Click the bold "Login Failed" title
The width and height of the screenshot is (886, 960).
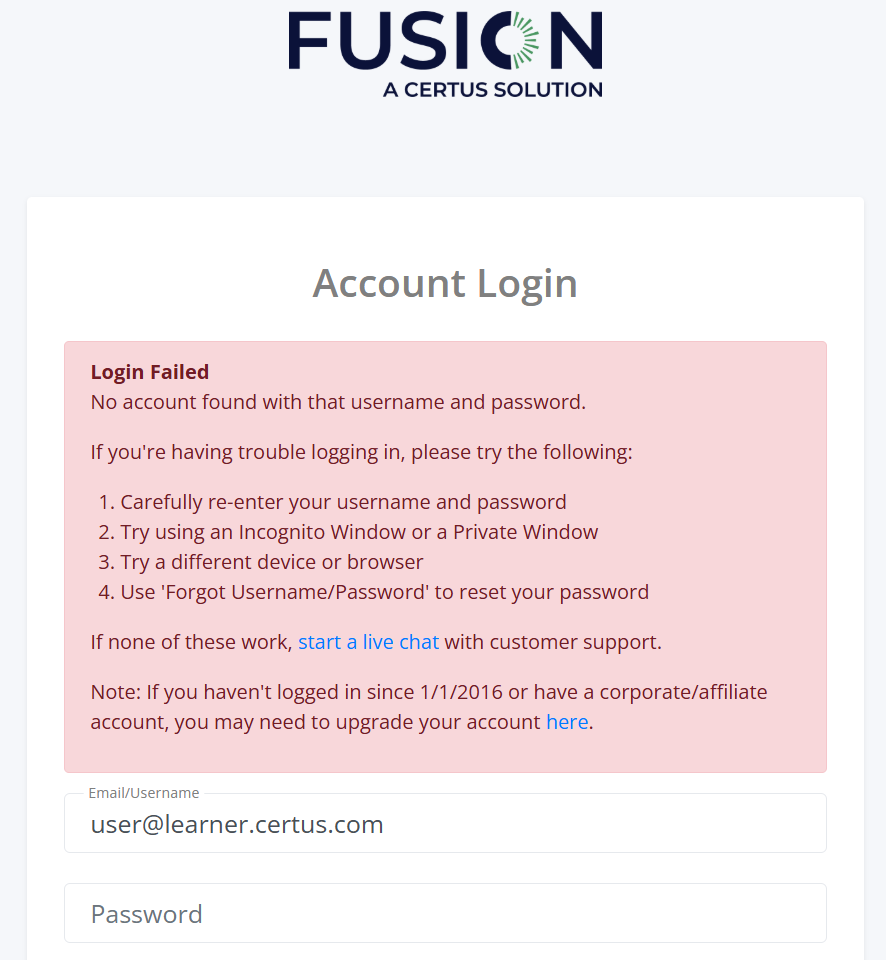[150, 372]
